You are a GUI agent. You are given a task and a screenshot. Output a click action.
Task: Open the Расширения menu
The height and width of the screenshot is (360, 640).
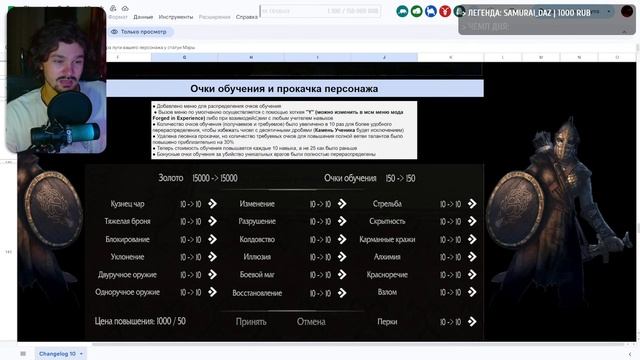pyautogui.click(x=215, y=17)
